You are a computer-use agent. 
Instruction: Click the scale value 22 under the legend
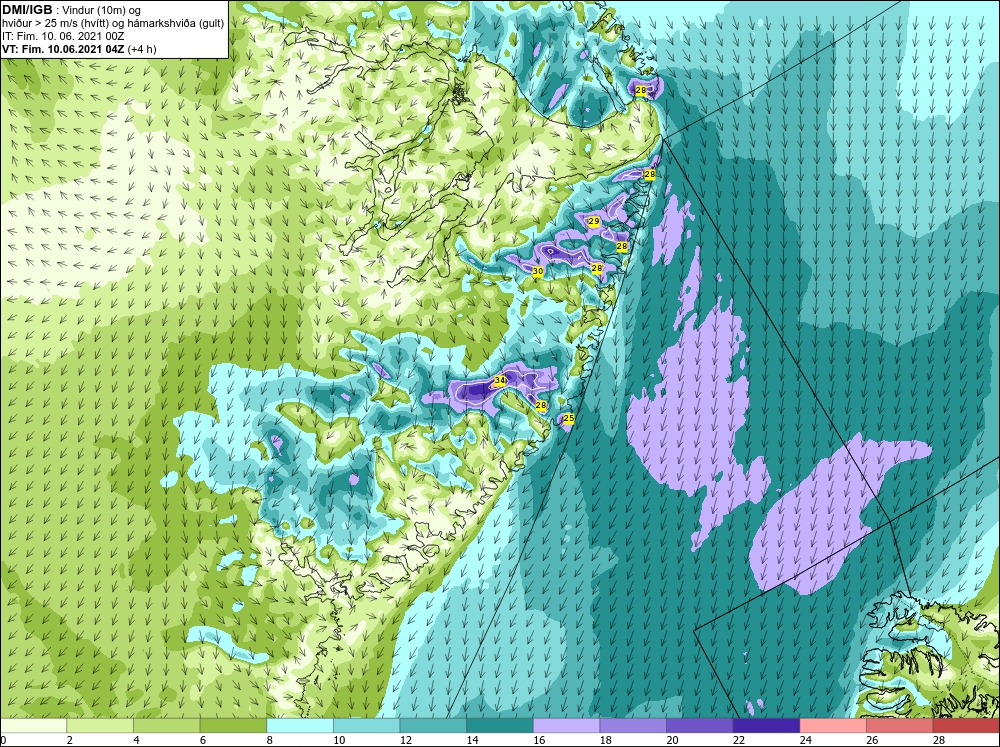click(739, 740)
